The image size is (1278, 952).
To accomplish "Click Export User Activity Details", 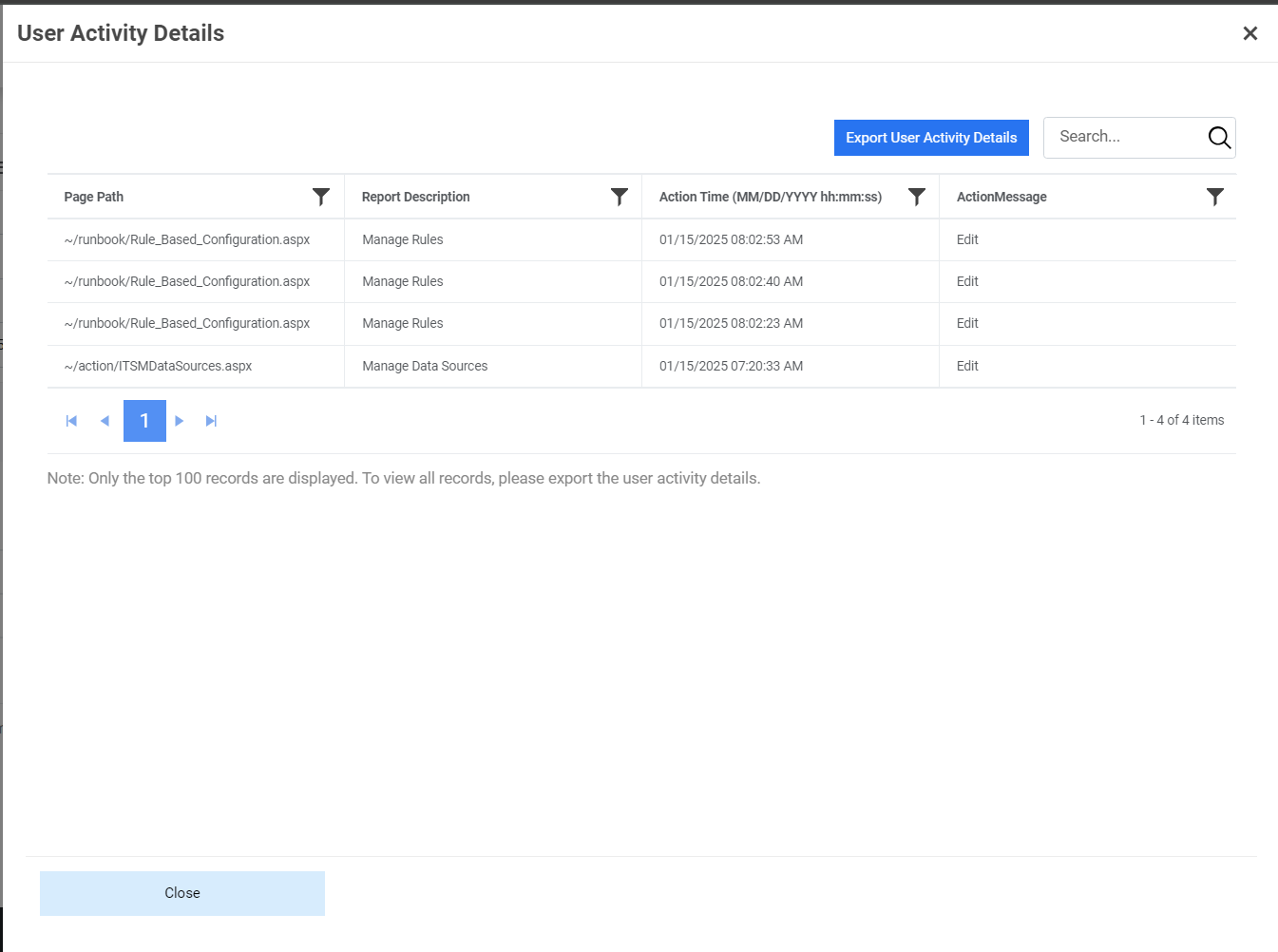I will click(x=931, y=137).
